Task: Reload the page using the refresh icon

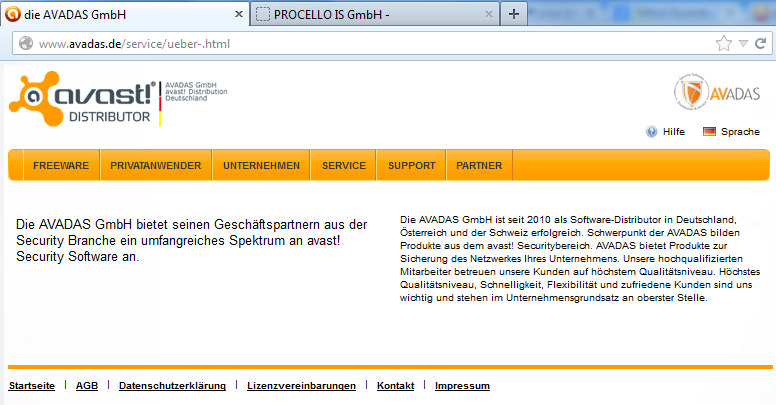Action: (761, 44)
